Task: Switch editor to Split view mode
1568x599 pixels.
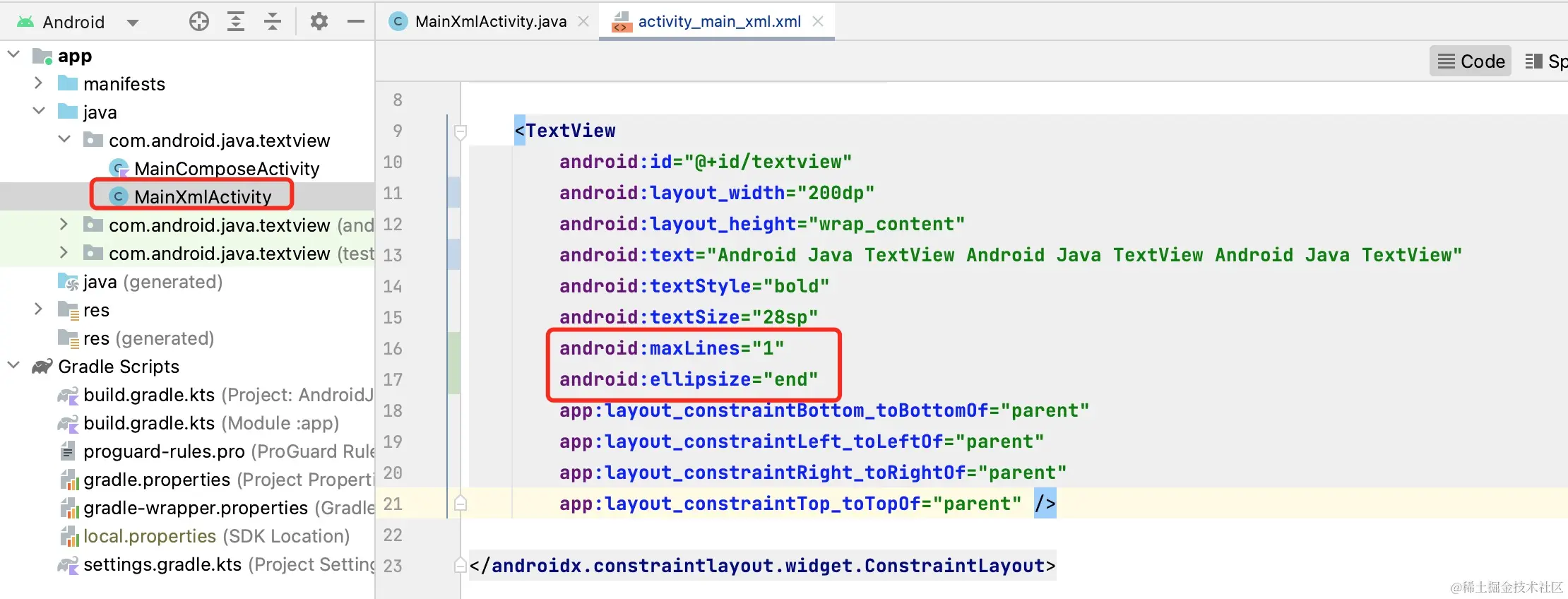Action: [x=1547, y=61]
